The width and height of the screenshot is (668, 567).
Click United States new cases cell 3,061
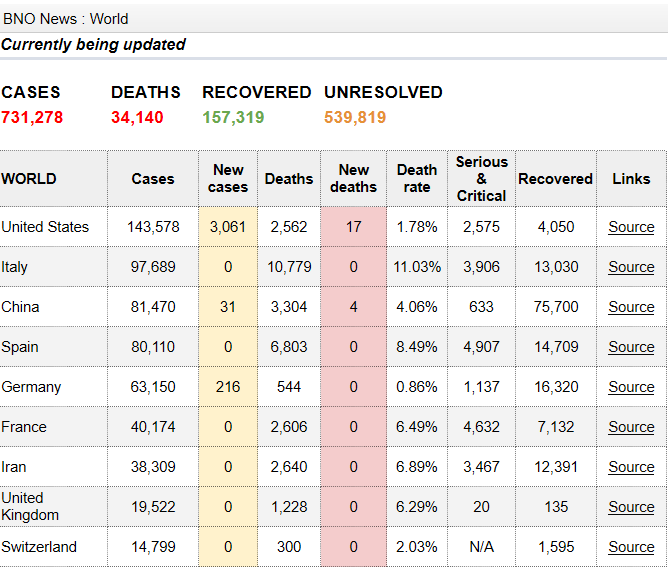(x=228, y=227)
